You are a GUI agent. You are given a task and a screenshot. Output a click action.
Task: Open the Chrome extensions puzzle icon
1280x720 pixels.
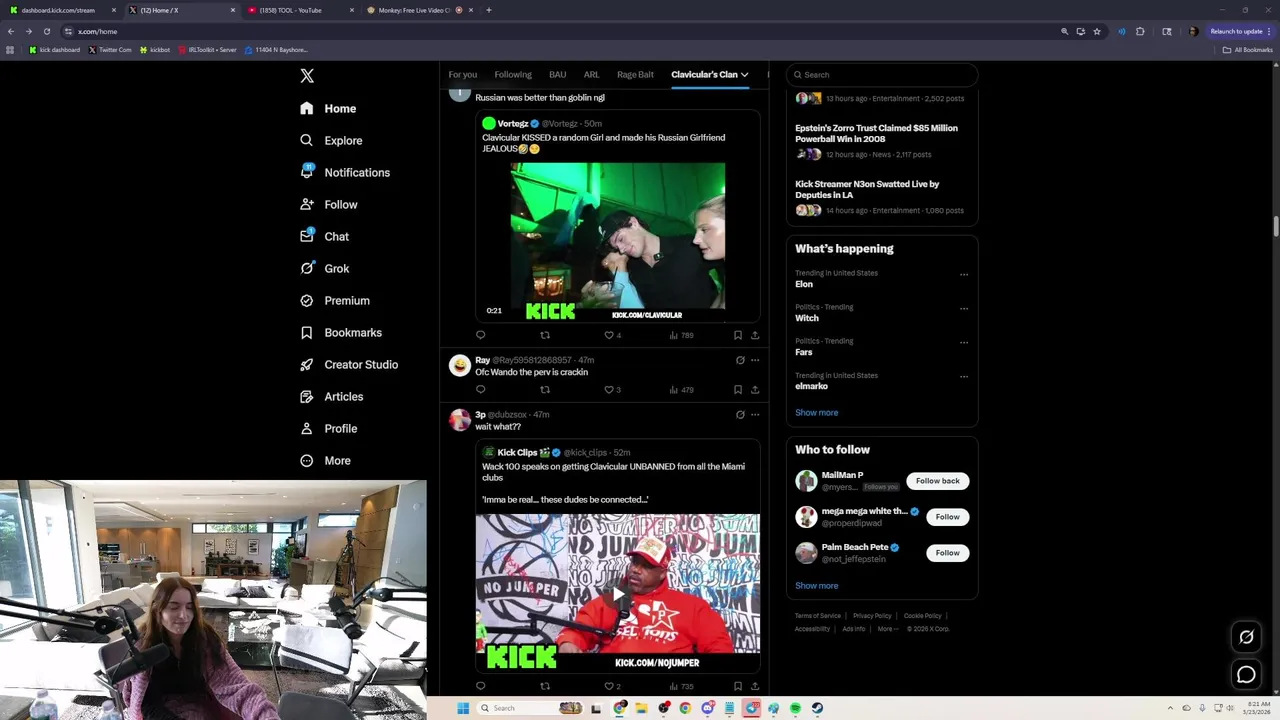tap(1140, 31)
